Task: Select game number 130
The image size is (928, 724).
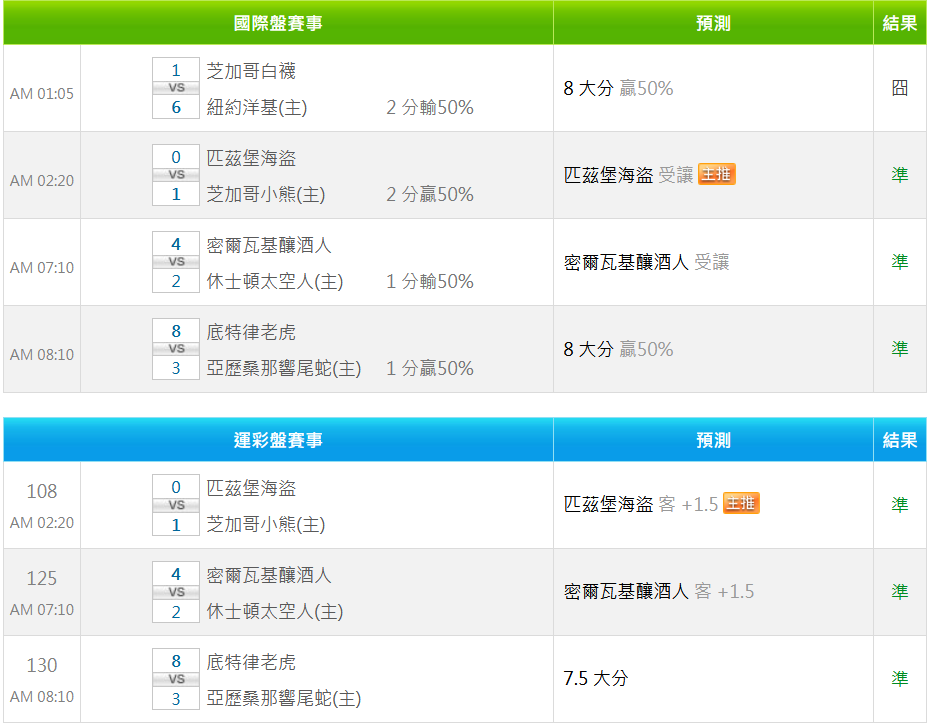Action: point(42,665)
